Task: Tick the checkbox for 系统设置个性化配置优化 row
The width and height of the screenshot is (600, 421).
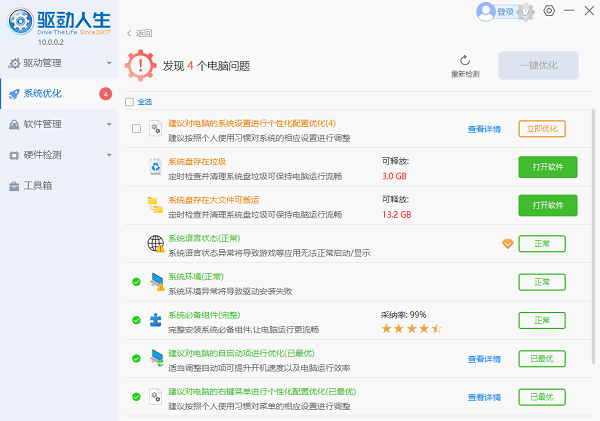Action: (136, 129)
